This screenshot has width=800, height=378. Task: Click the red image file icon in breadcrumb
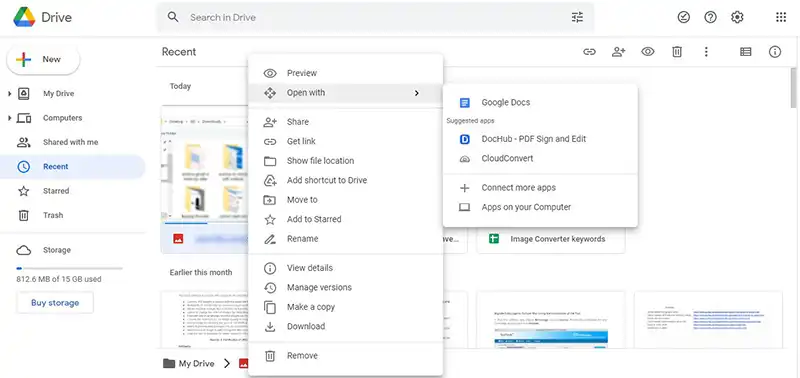click(x=244, y=363)
